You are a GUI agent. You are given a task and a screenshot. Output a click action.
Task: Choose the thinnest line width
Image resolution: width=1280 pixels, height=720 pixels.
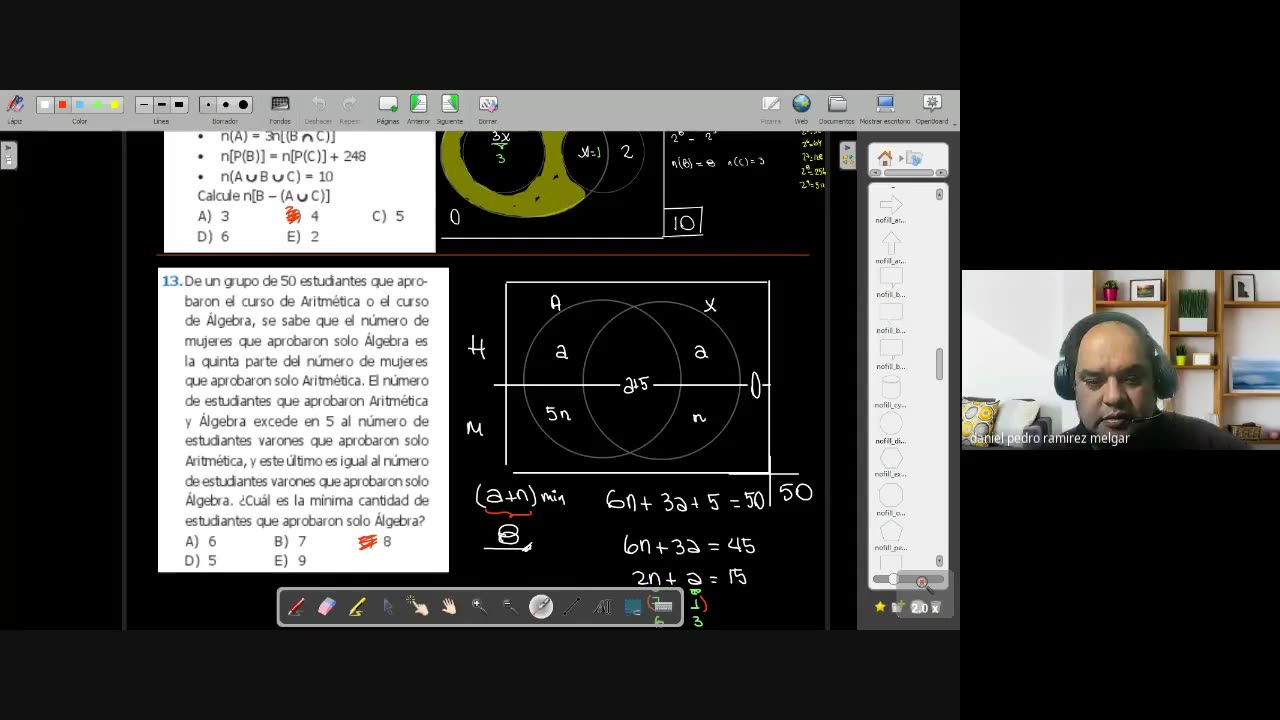pos(143,105)
